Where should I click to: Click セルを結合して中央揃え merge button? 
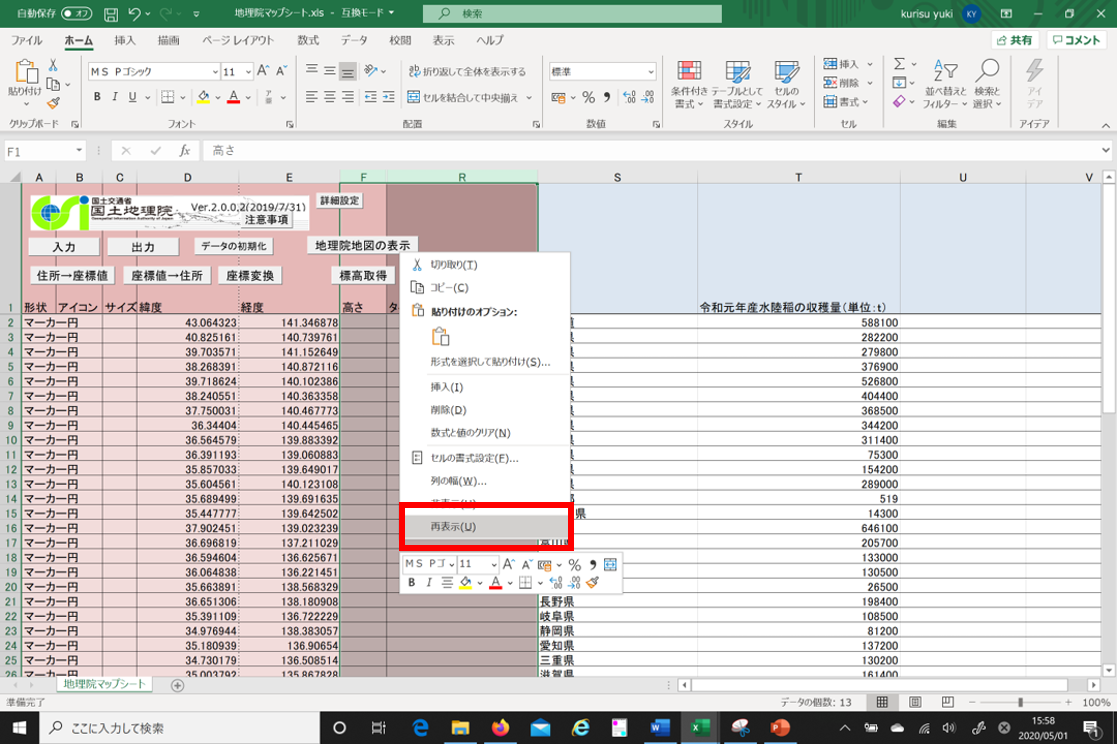pos(464,98)
